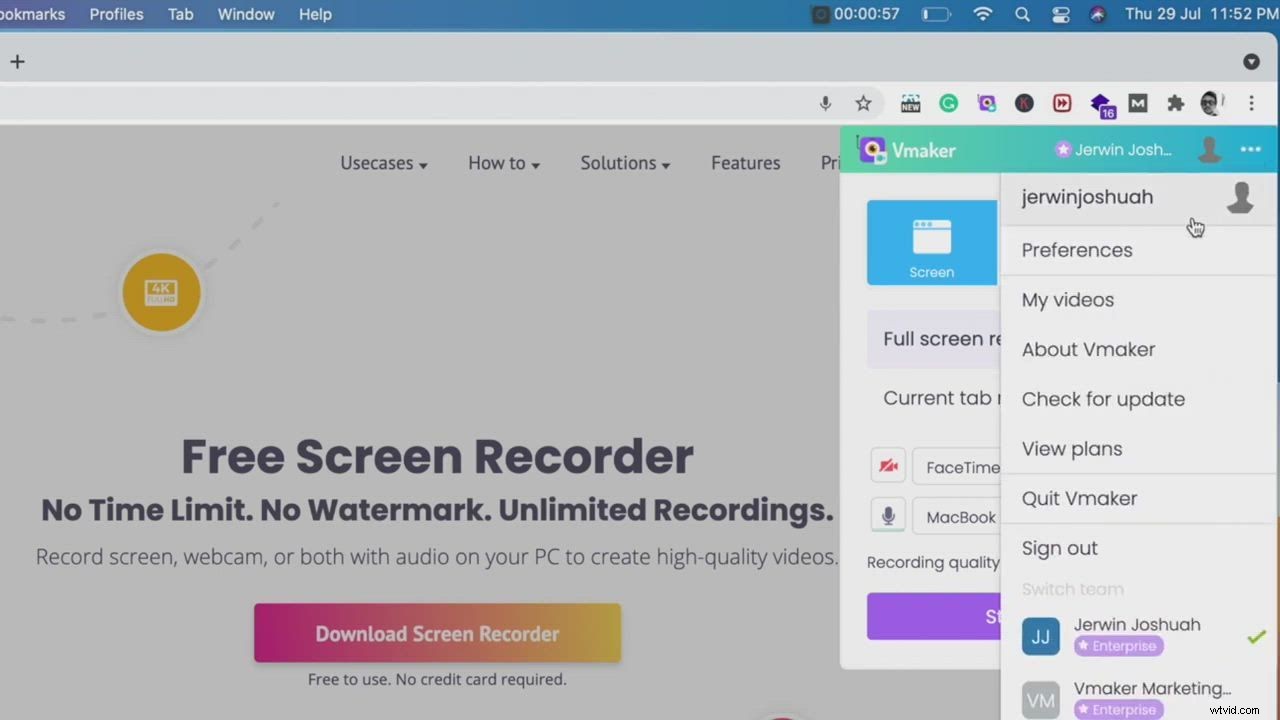
Task: Click the Download Screen Recorder button
Action: [437, 633]
